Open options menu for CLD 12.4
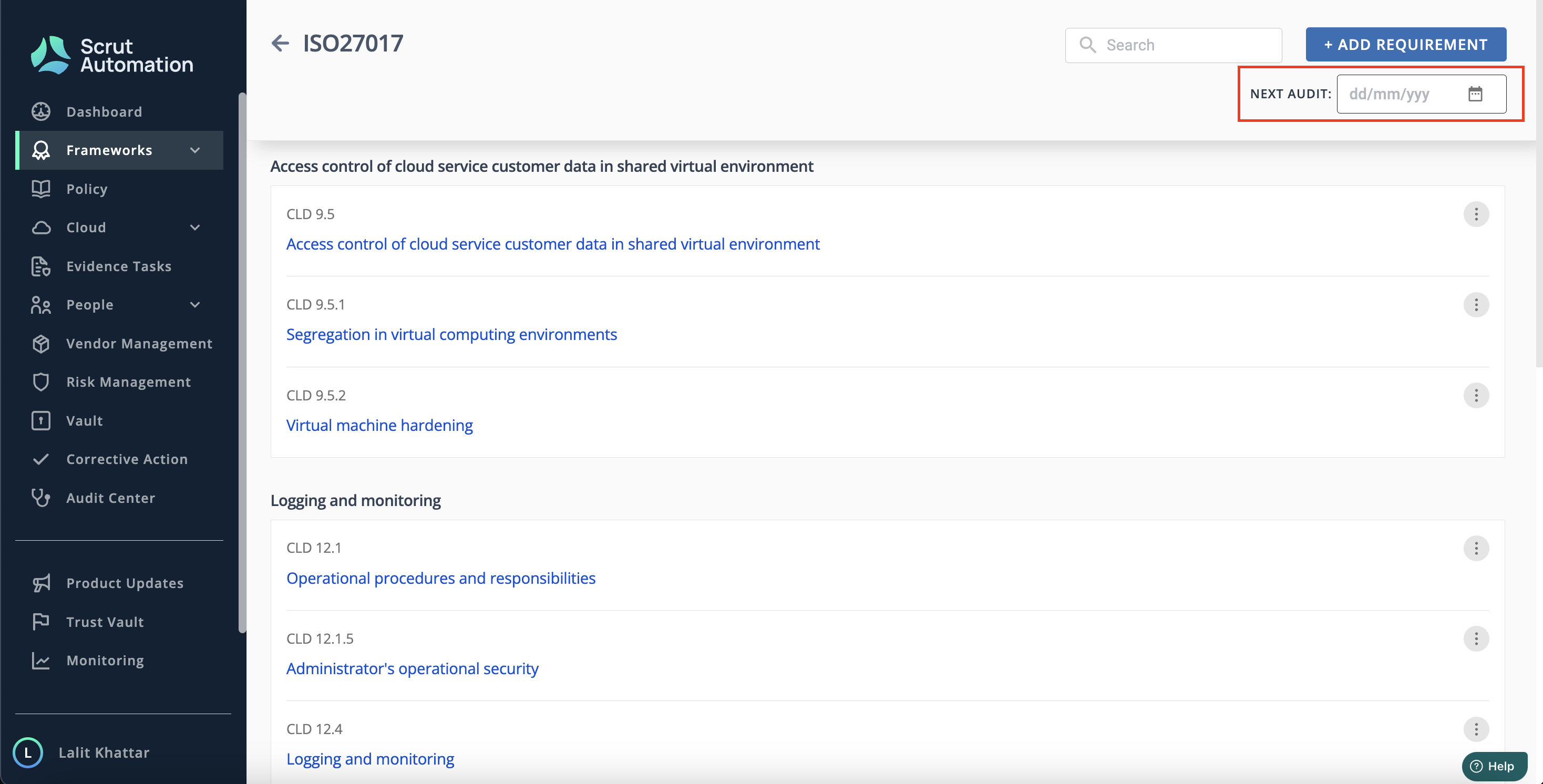This screenshot has height=784, width=1543. click(x=1476, y=729)
